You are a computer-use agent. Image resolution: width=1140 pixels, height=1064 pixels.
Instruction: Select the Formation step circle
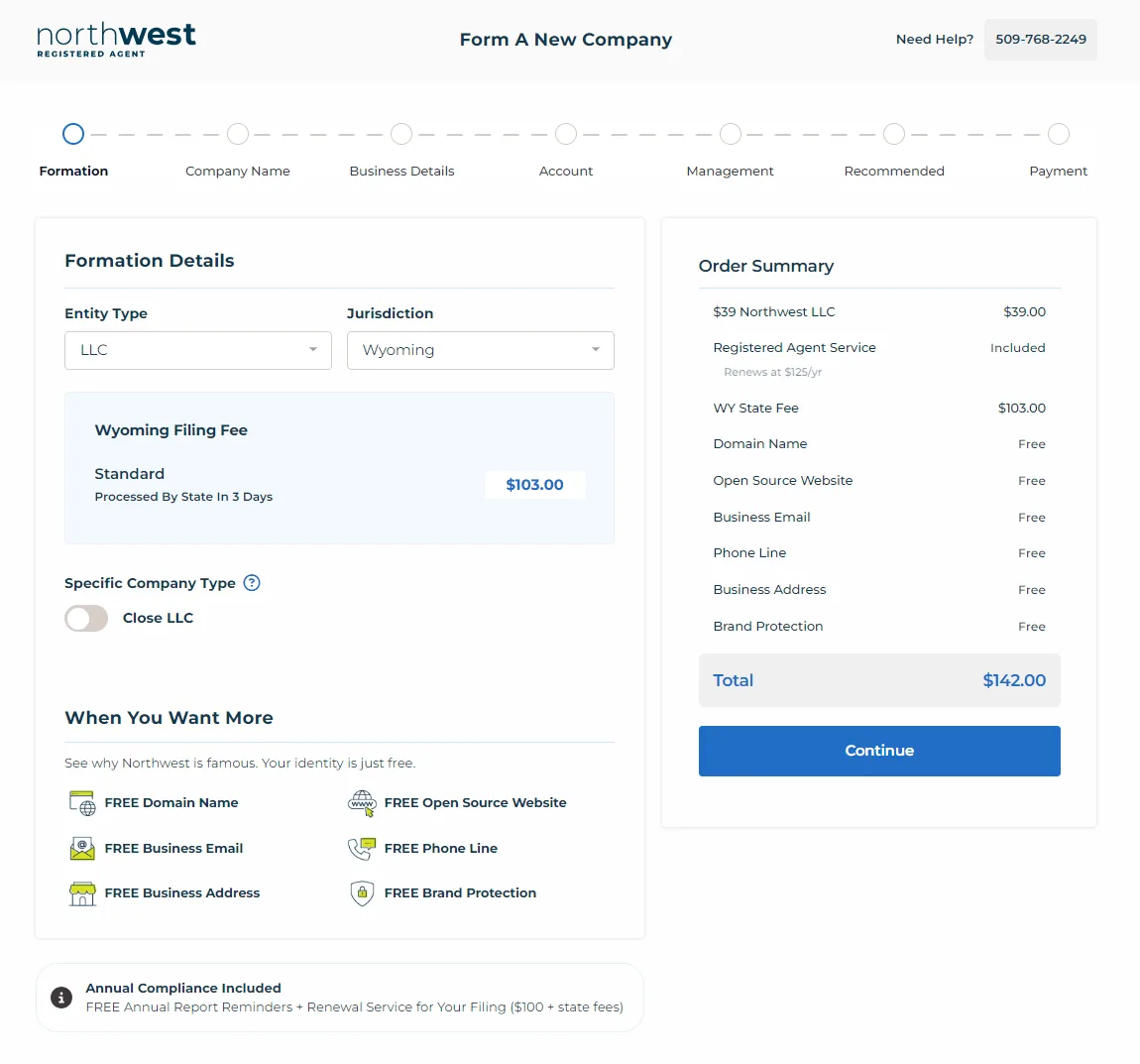coord(73,134)
